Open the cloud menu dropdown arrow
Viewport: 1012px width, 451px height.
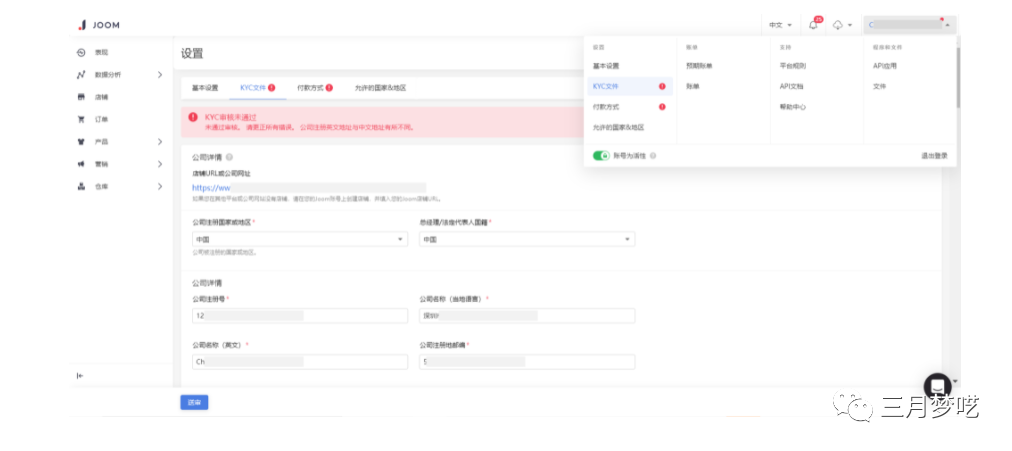coord(850,25)
